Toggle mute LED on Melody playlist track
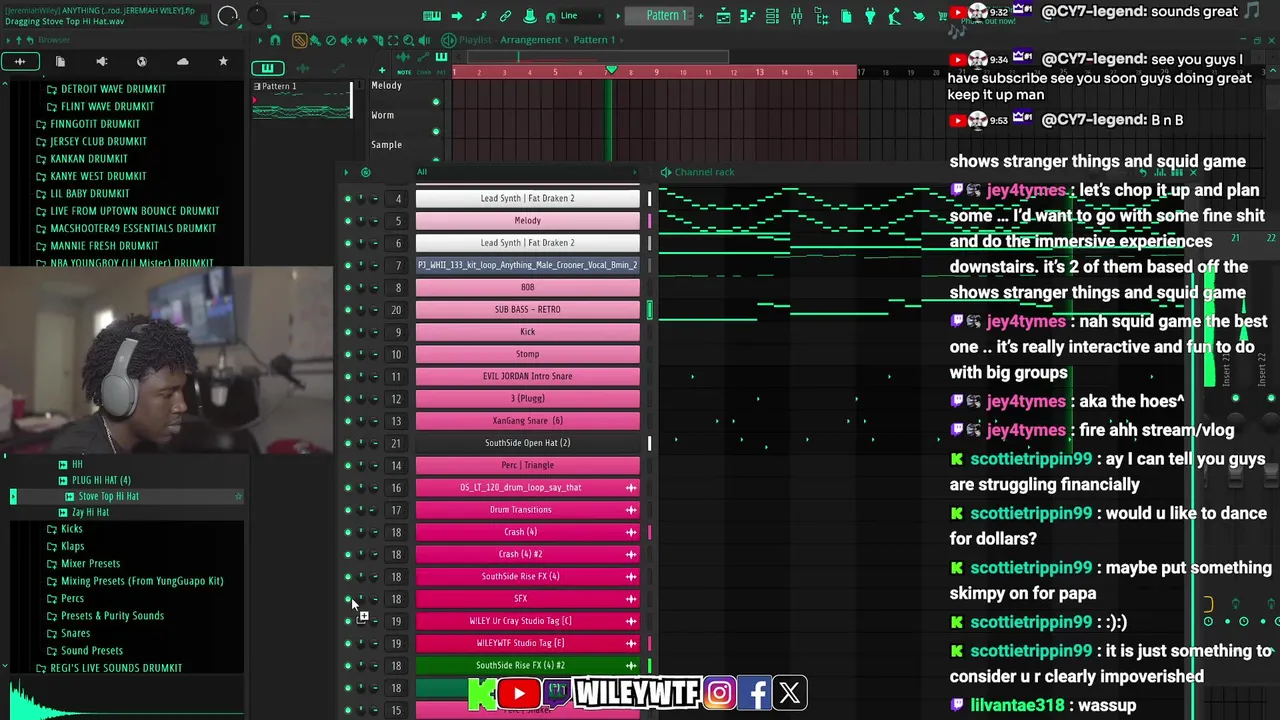Viewport: 1280px width, 720px height. click(x=436, y=101)
